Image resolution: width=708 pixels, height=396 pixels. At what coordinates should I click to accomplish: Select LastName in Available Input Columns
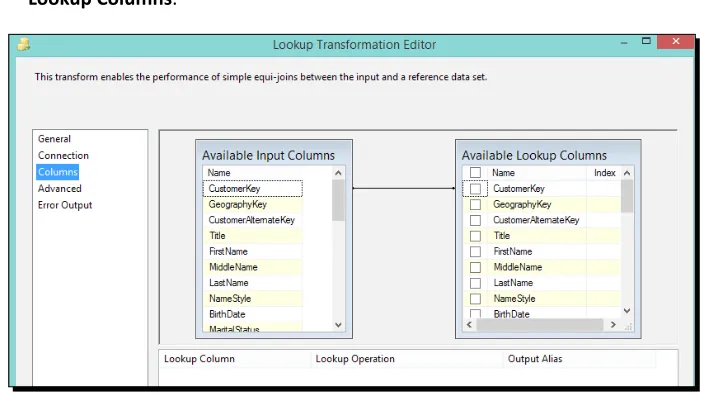pos(253,283)
